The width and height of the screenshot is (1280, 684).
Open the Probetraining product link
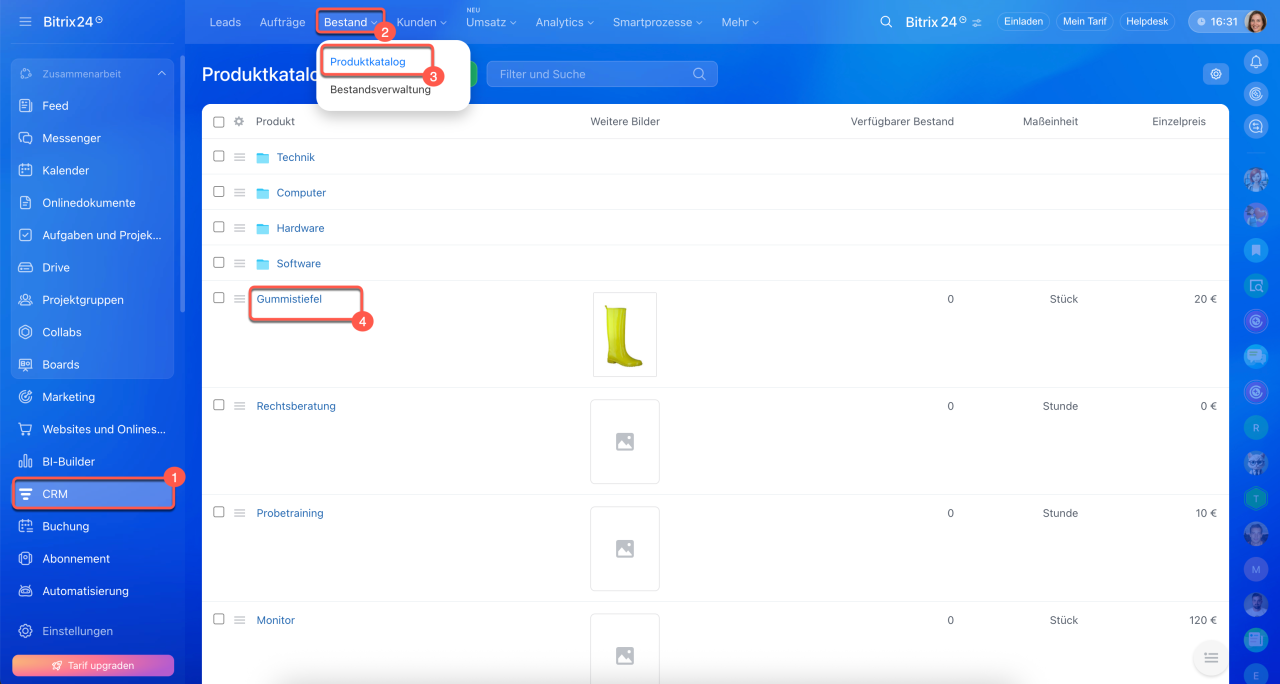point(290,513)
